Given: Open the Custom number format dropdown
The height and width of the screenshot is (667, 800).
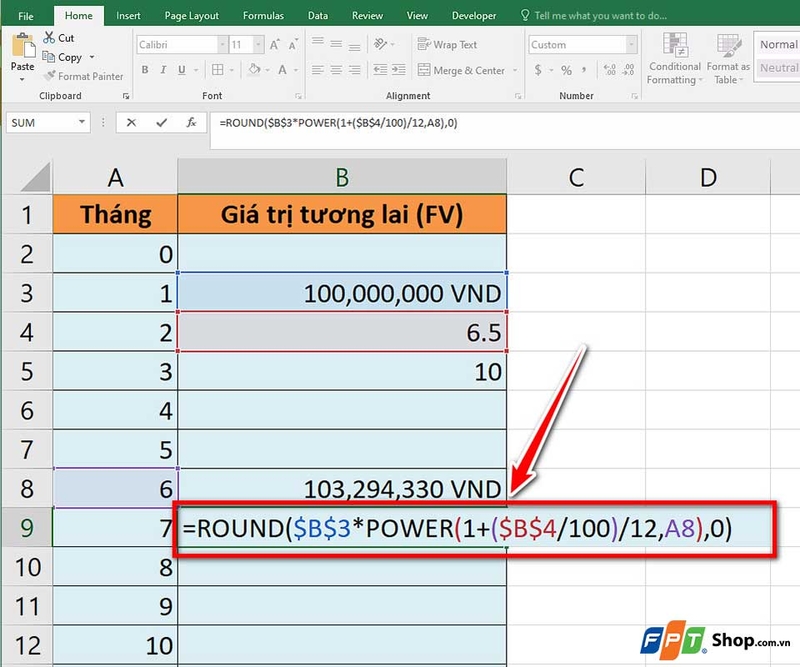Looking at the screenshot, I should click(630, 45).
